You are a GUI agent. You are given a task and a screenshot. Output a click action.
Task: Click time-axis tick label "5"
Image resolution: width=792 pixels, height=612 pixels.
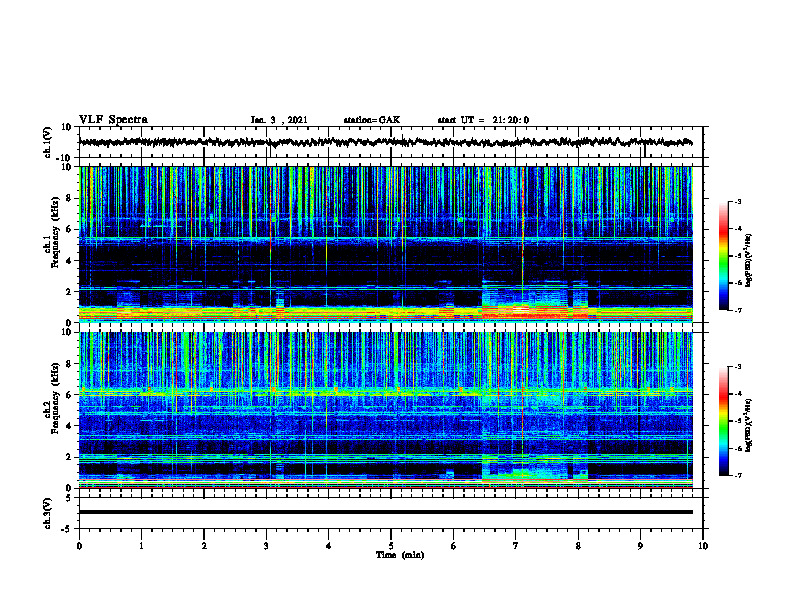click(x=391, y=546)
